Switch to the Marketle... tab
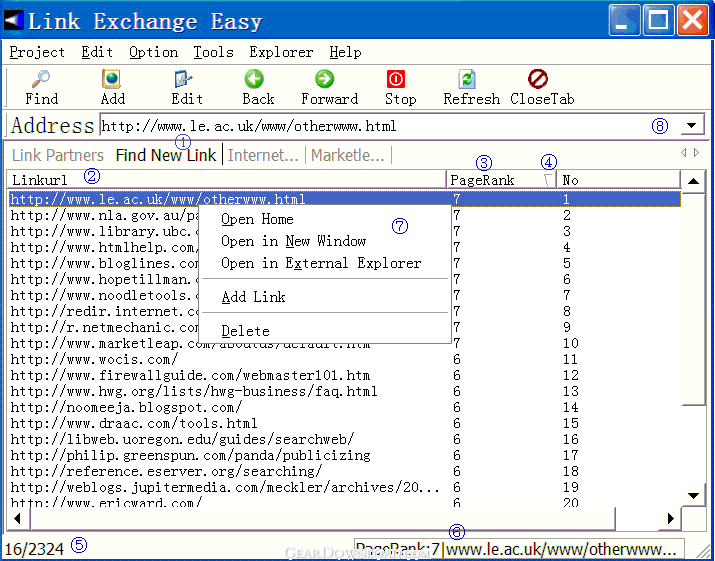The image size is (715, 561). click(x=348, y=155)
